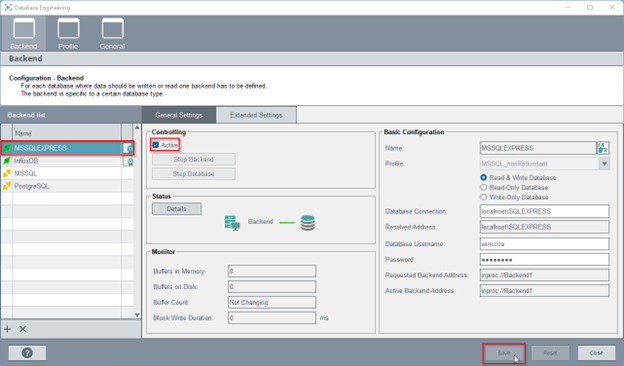The image size is (624, 366).
Task: Select the Read & Write Database option
Action: [484, 177]
